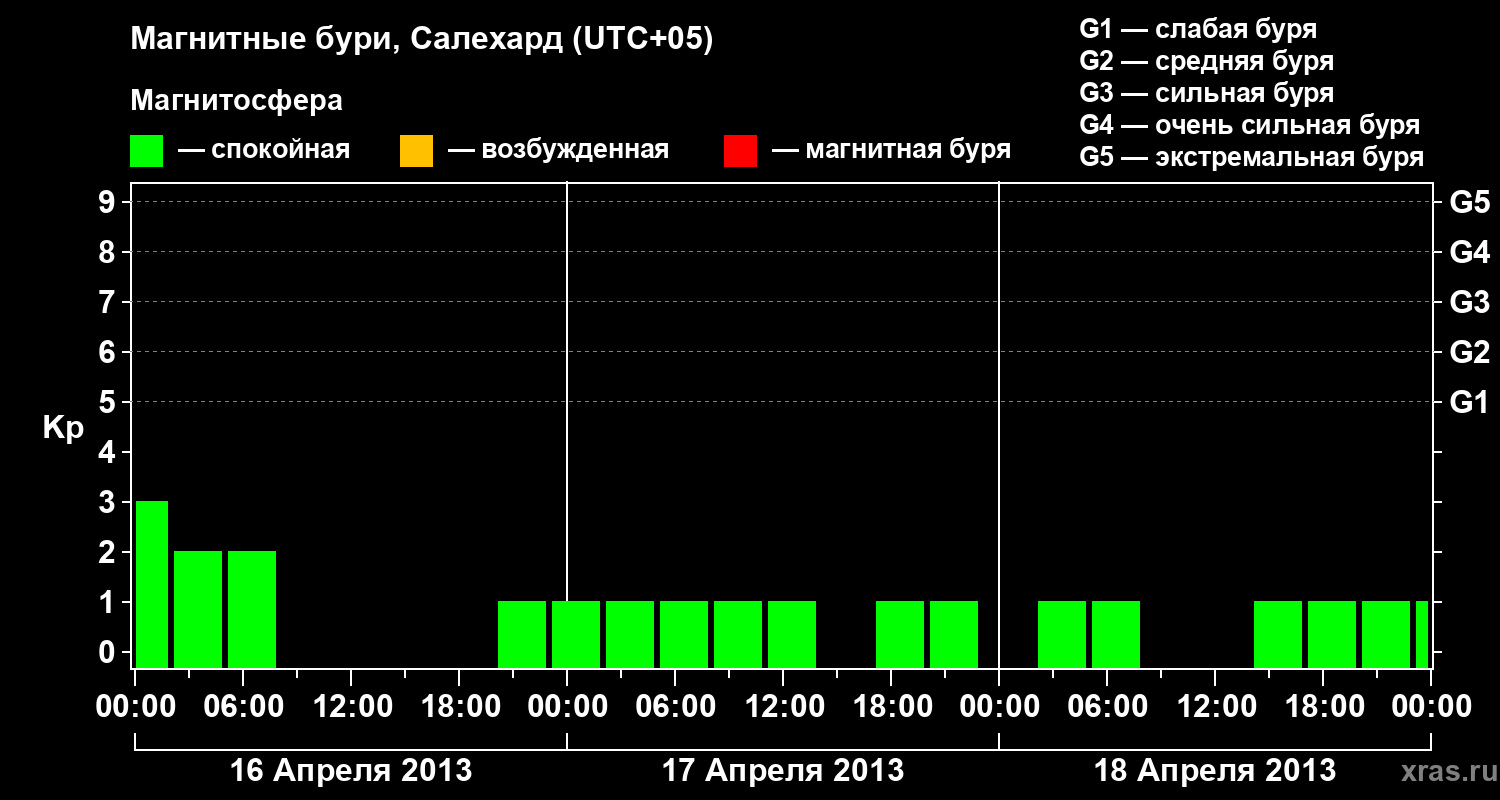
Task: Click the '00:00' label starting 18 April
Action: pos(999,706)
